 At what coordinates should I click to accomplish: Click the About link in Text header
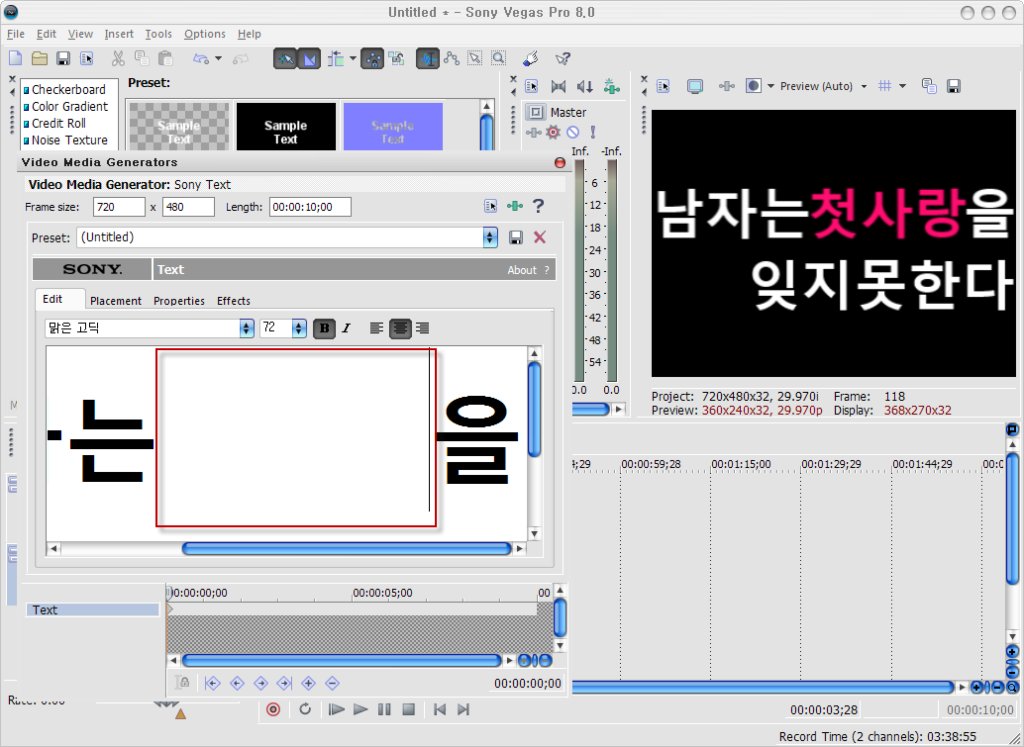coord(522,270)
